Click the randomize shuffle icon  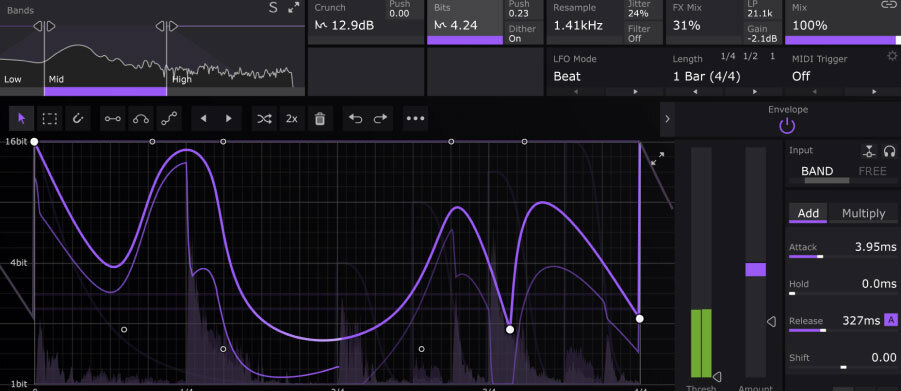click(x=264, y=118)
